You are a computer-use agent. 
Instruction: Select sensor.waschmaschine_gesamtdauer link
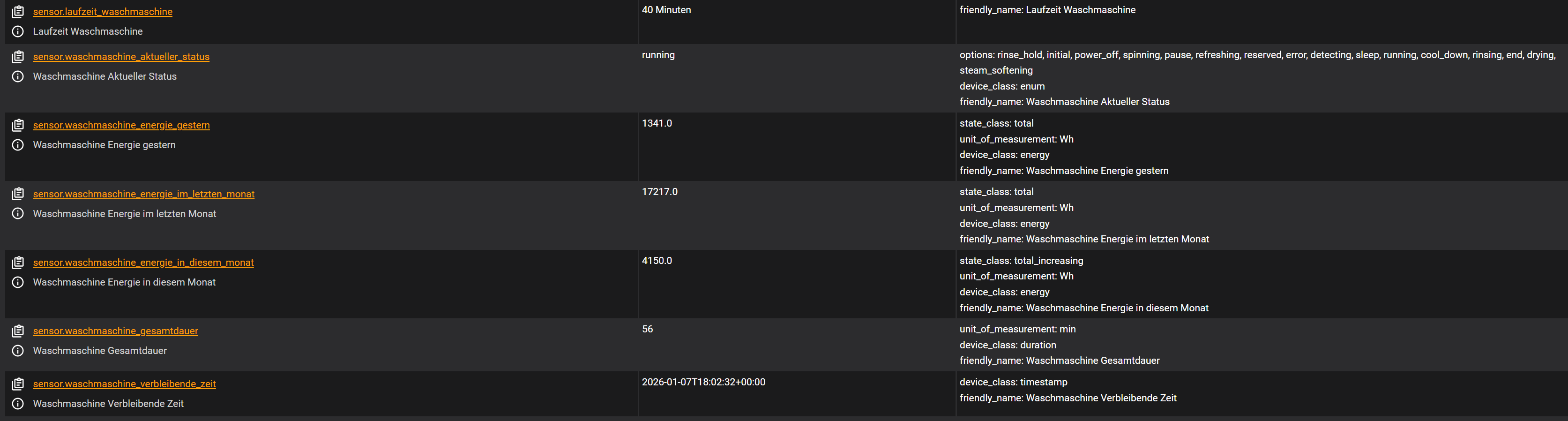[x=116, y=331]
